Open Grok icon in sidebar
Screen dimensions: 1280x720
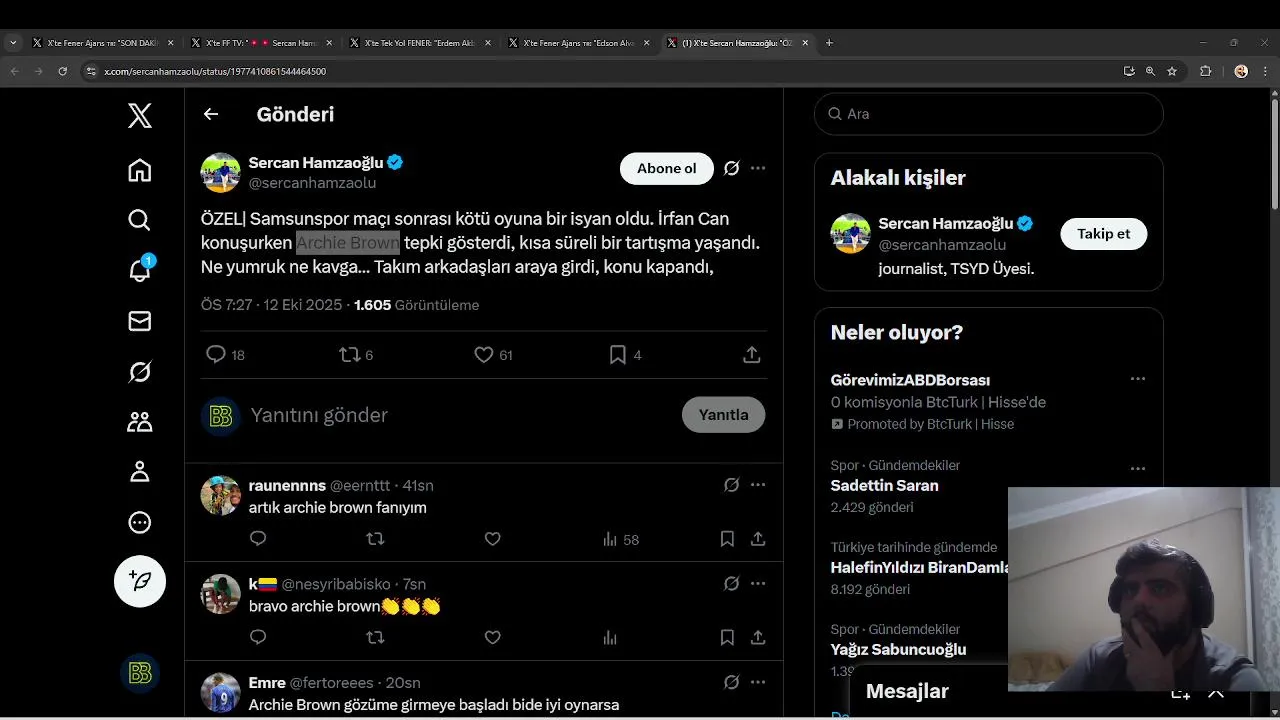140,372
